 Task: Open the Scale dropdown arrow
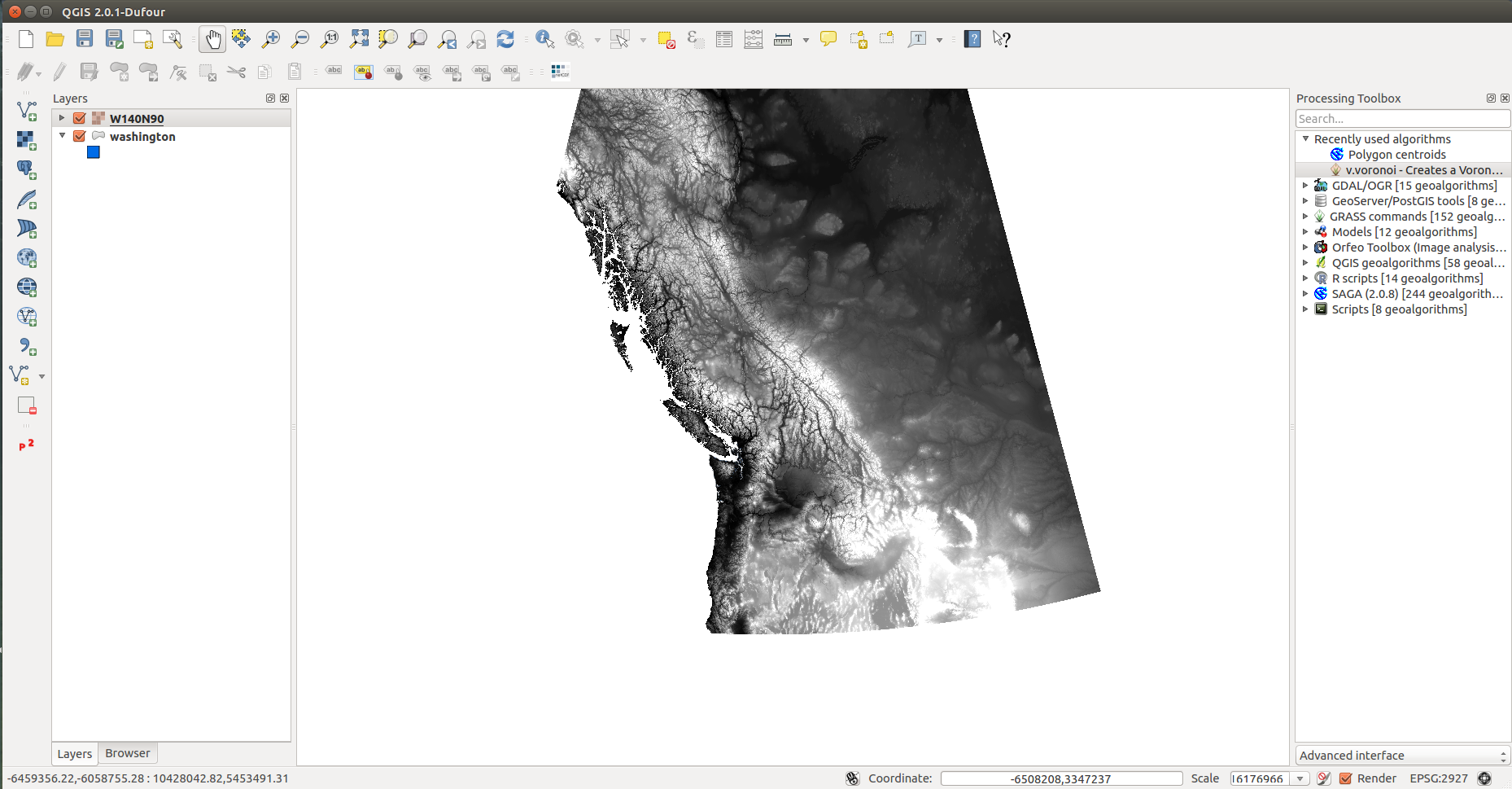pyautogui.click(x=1300, y=778)
